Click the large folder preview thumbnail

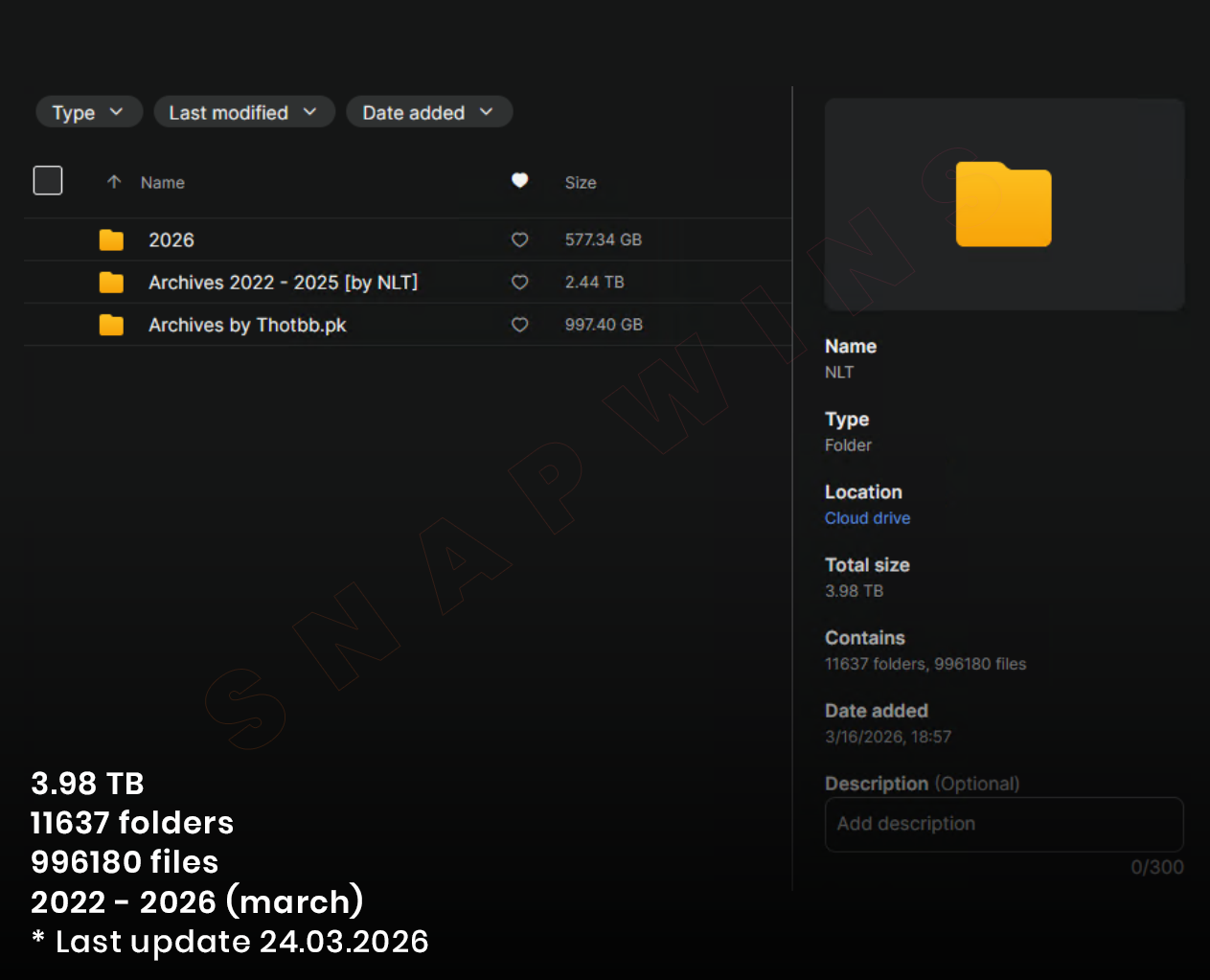point(1003,204)
